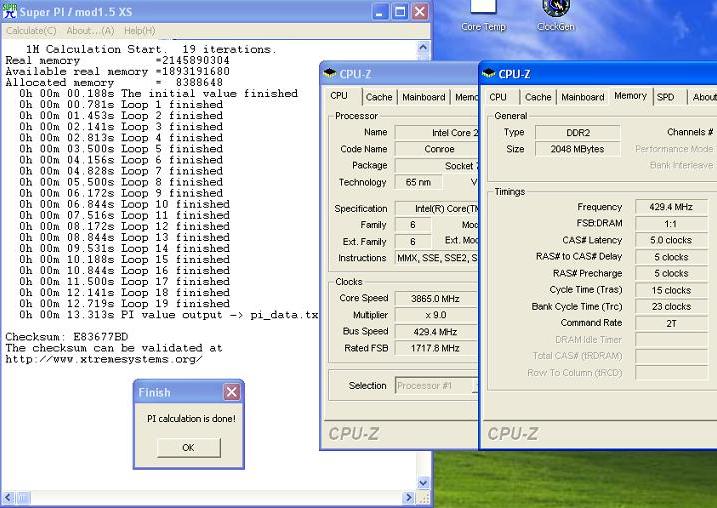Image resolution: width=717 pixels, height=508 pixels.
Task: Click the Bus Speed value 429.4 MHz
Action: tap(436, 332)
